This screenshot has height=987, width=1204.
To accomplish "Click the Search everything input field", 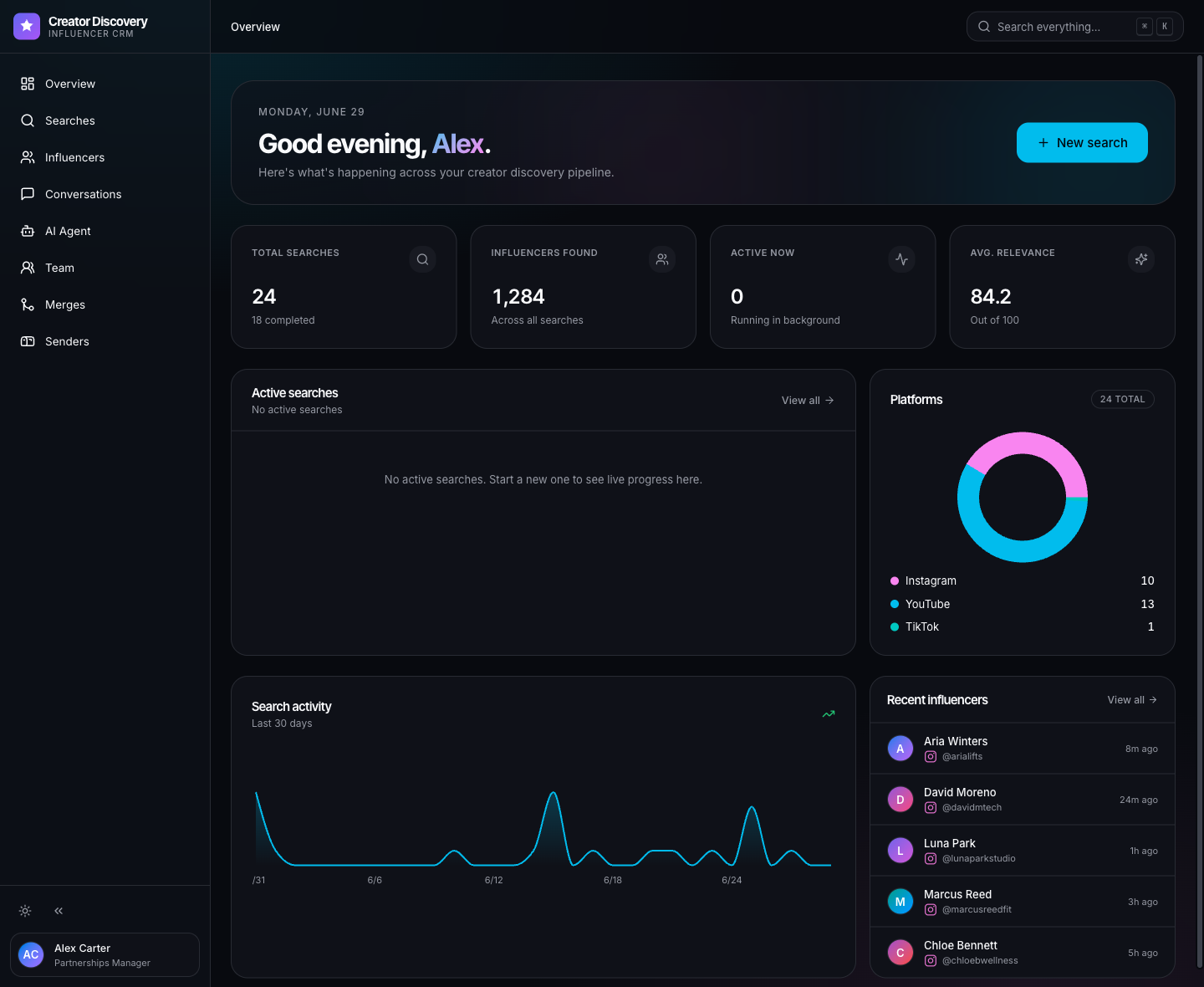I will [x=1075, y=27].
